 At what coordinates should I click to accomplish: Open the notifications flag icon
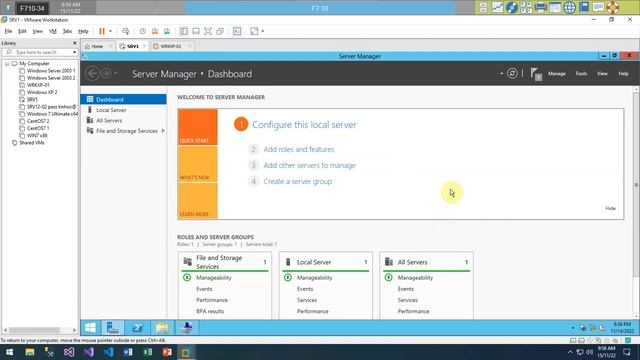tap(536, 74)
